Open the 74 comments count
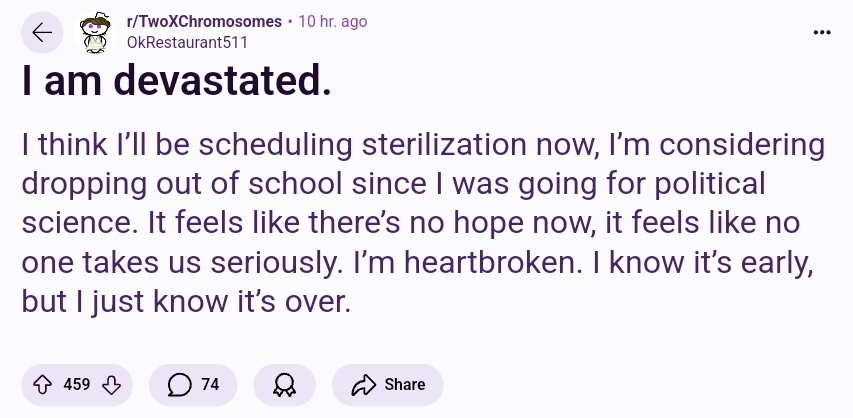Image resolution: width=853 pixels, height=418 pixels. pyautogui.click(x=210, y=384)
